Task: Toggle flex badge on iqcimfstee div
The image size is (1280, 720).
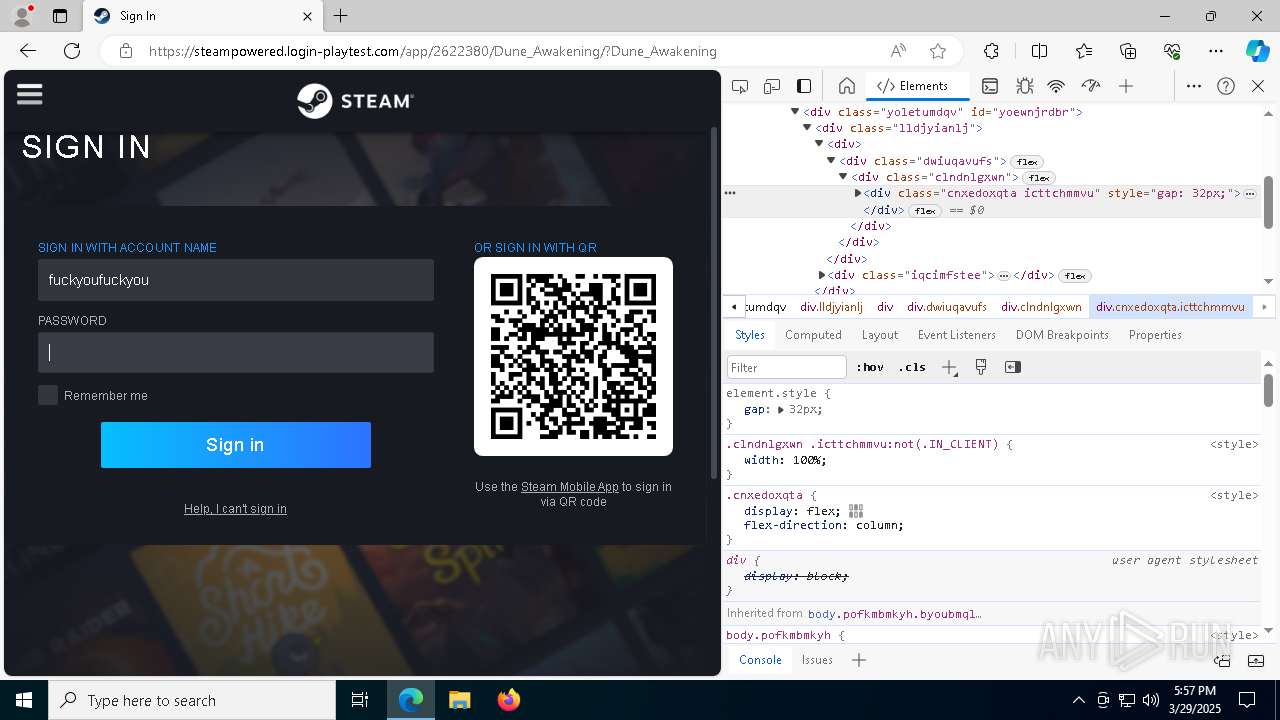Action: tap(1075, 276)
